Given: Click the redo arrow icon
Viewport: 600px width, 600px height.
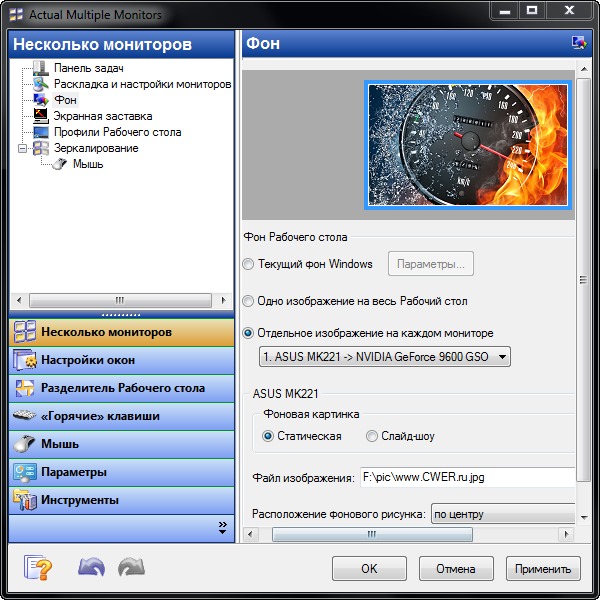Looking at the screenshot, I should click(131, 568).
